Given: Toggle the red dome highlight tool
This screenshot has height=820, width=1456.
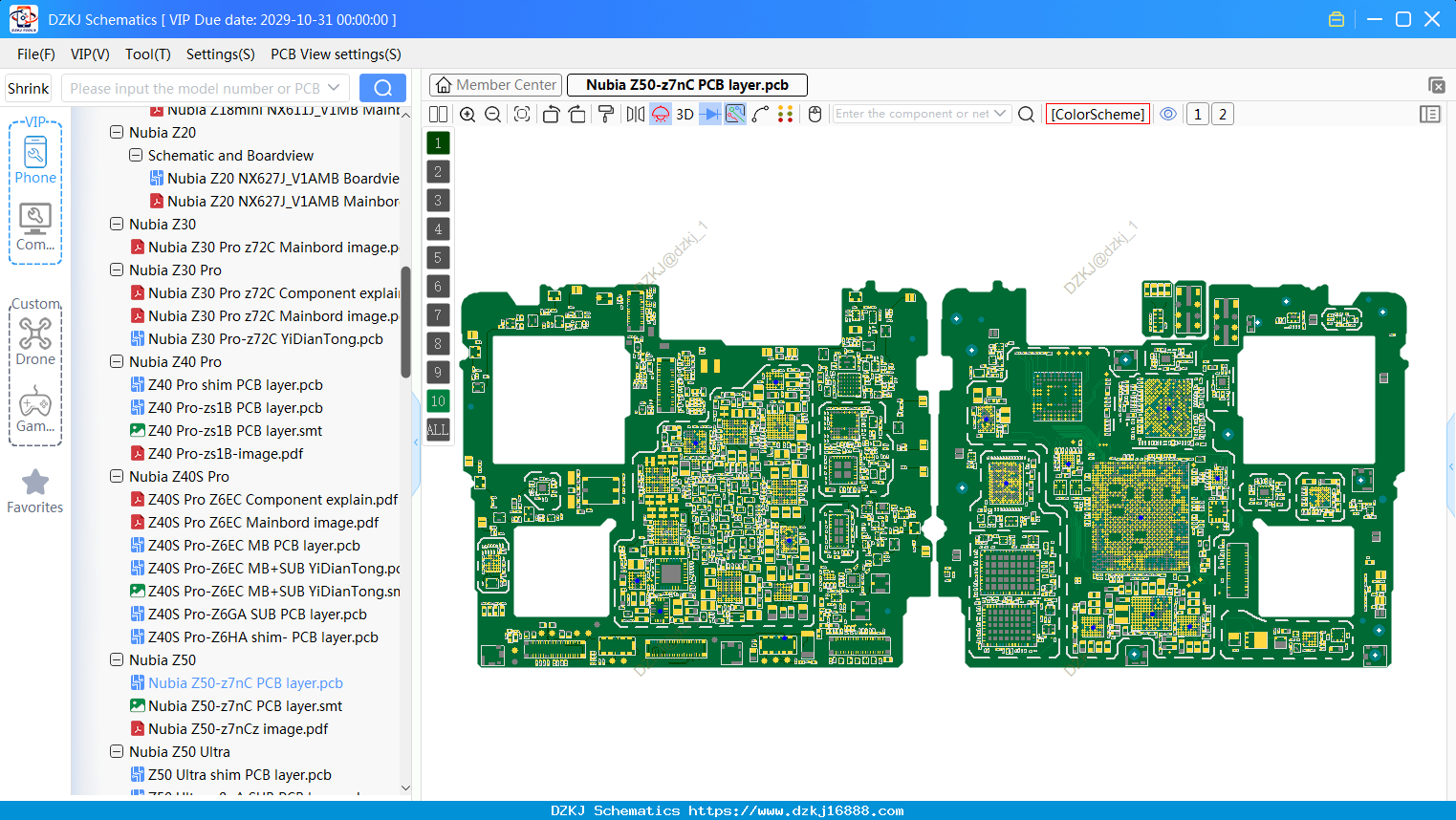Looking at the screenshot, I should (661, 115).
